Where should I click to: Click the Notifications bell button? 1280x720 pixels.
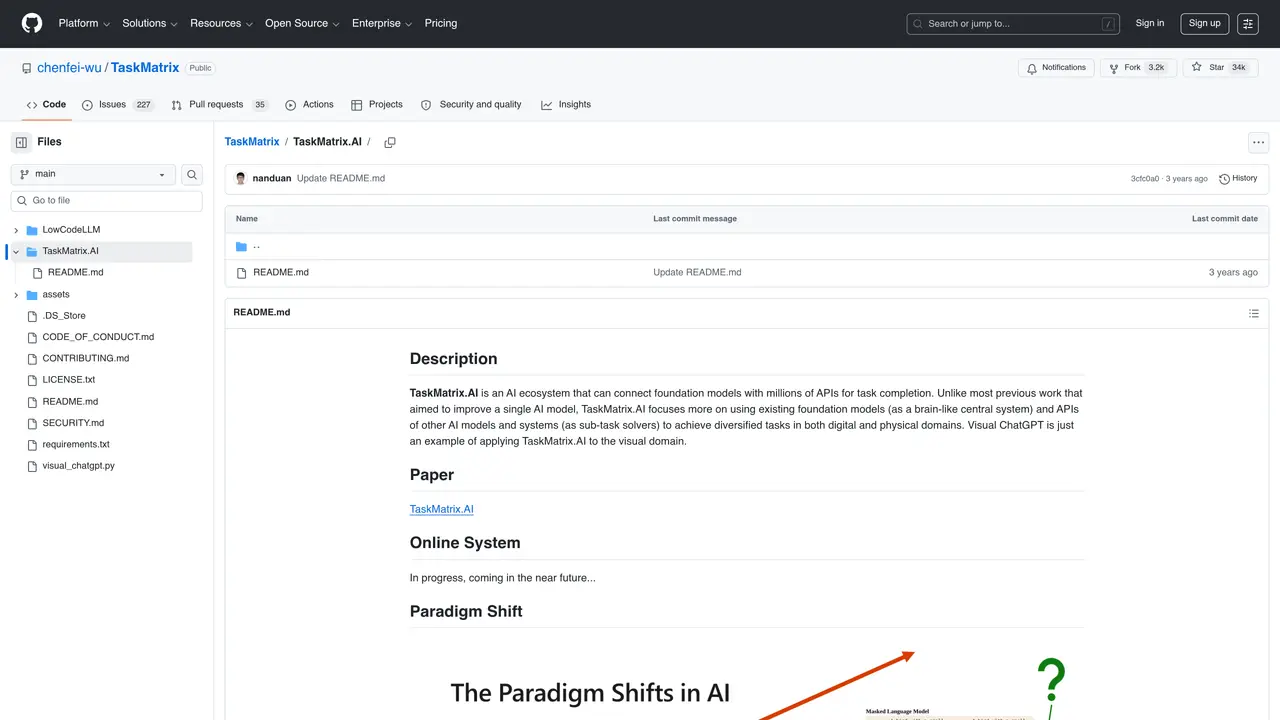point(1056,68)
